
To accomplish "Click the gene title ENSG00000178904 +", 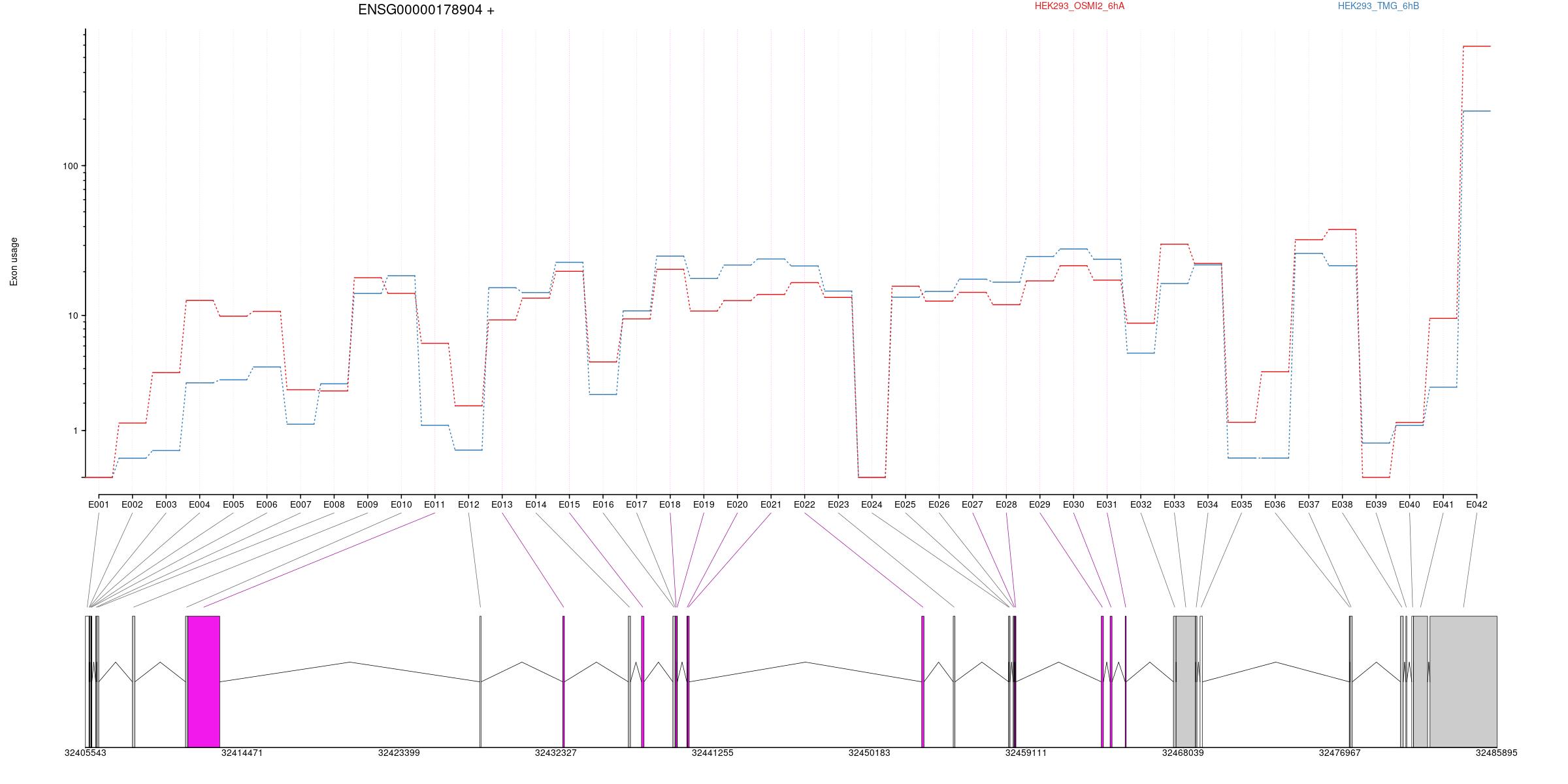I will [426, 10].
